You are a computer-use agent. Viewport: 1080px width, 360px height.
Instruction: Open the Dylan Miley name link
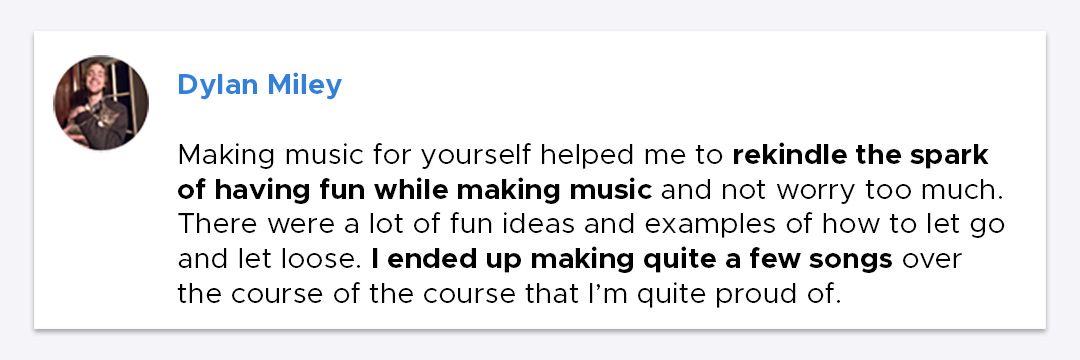(x=260, y=85)
